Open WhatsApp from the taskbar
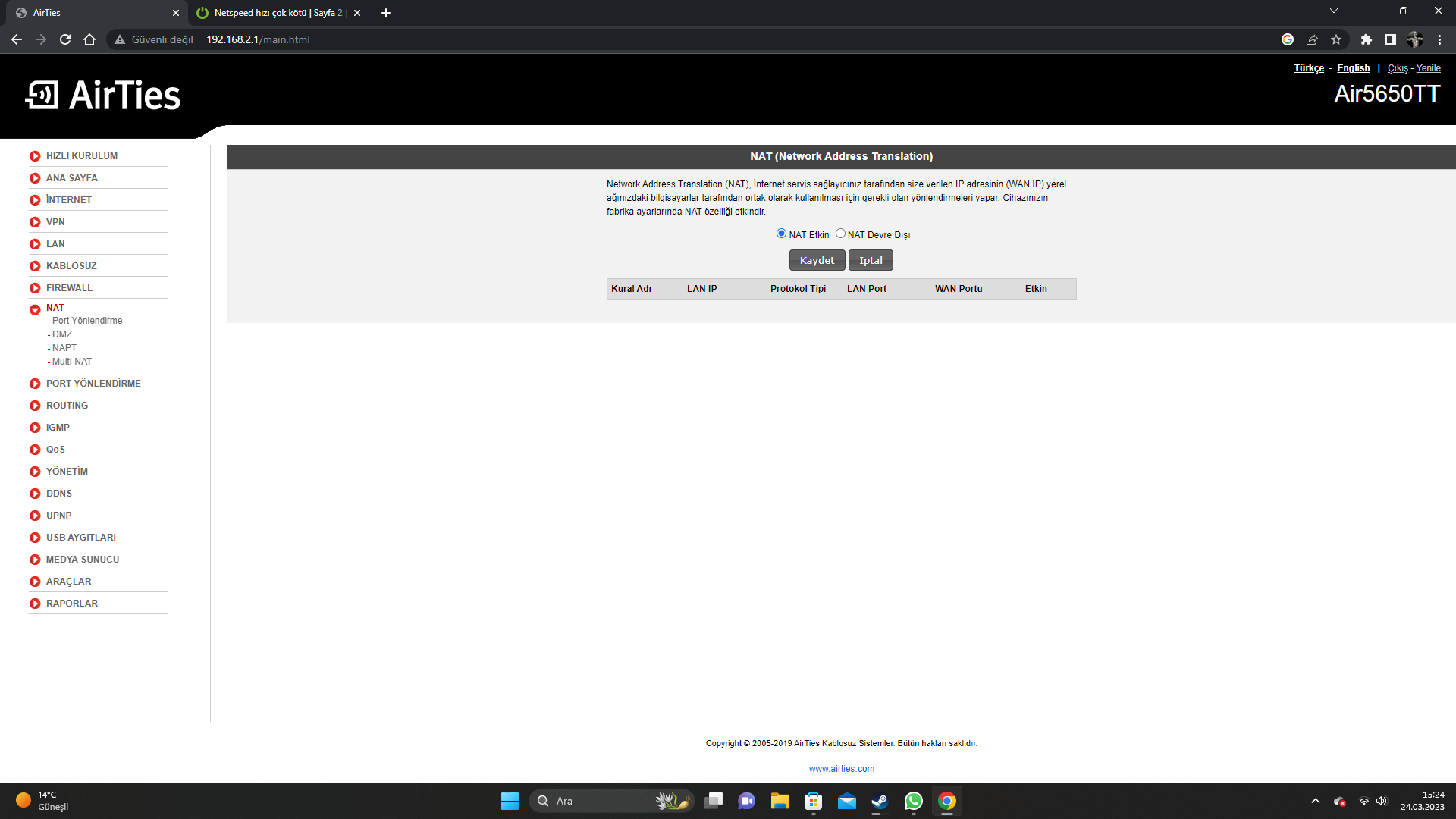The width and height of the screenshot is (1456, 819). coord(913,801)
